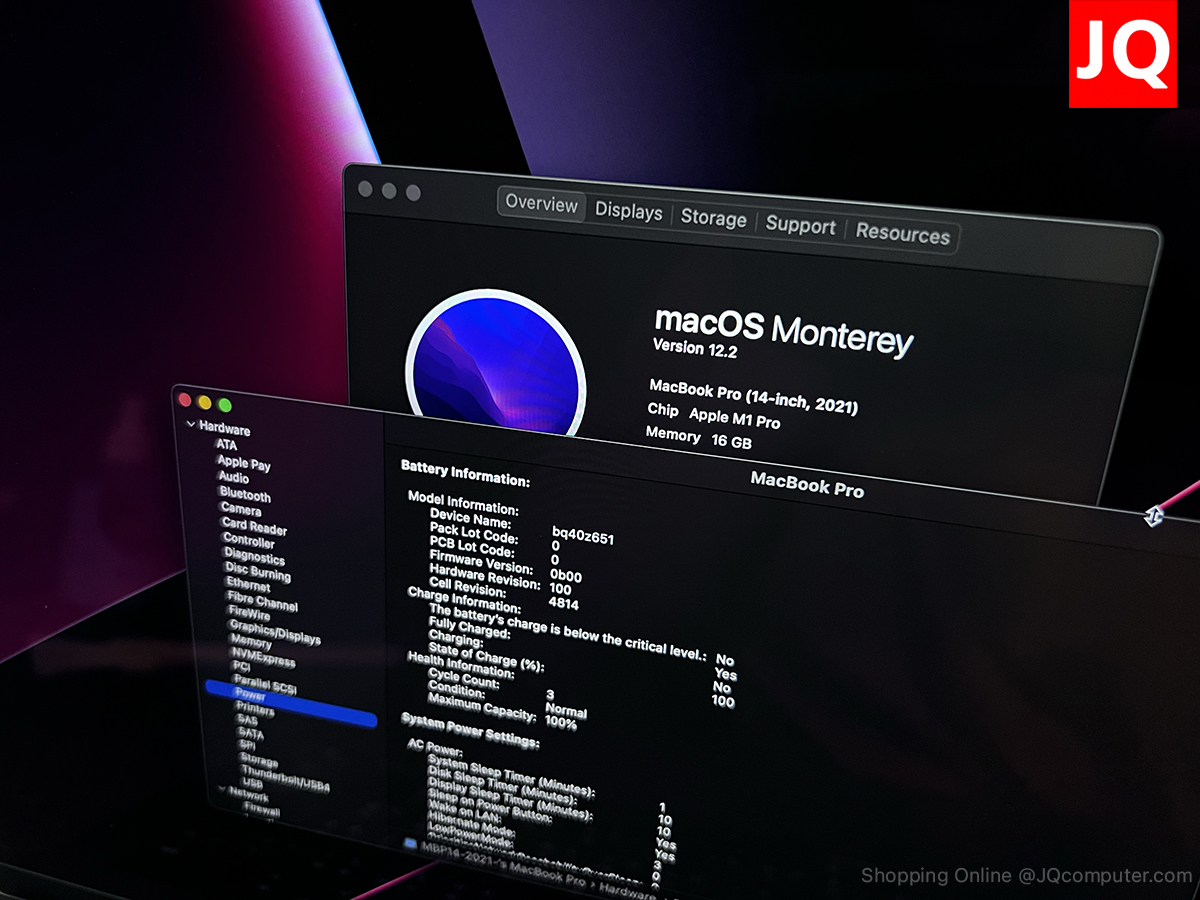The height and width of the screenshot is (900, 1200).
Task: Switch to the Overview tab
Action: click(541, 203)
